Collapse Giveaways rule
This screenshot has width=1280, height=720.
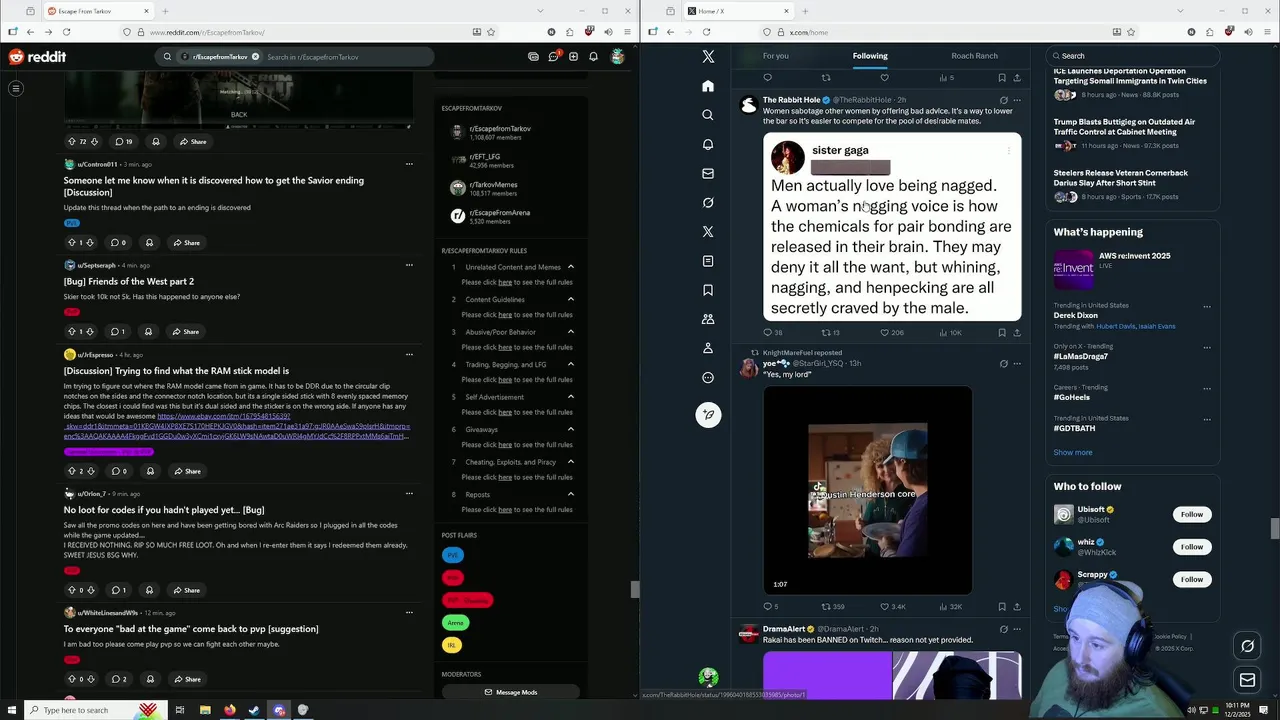[x=571, y=429]
